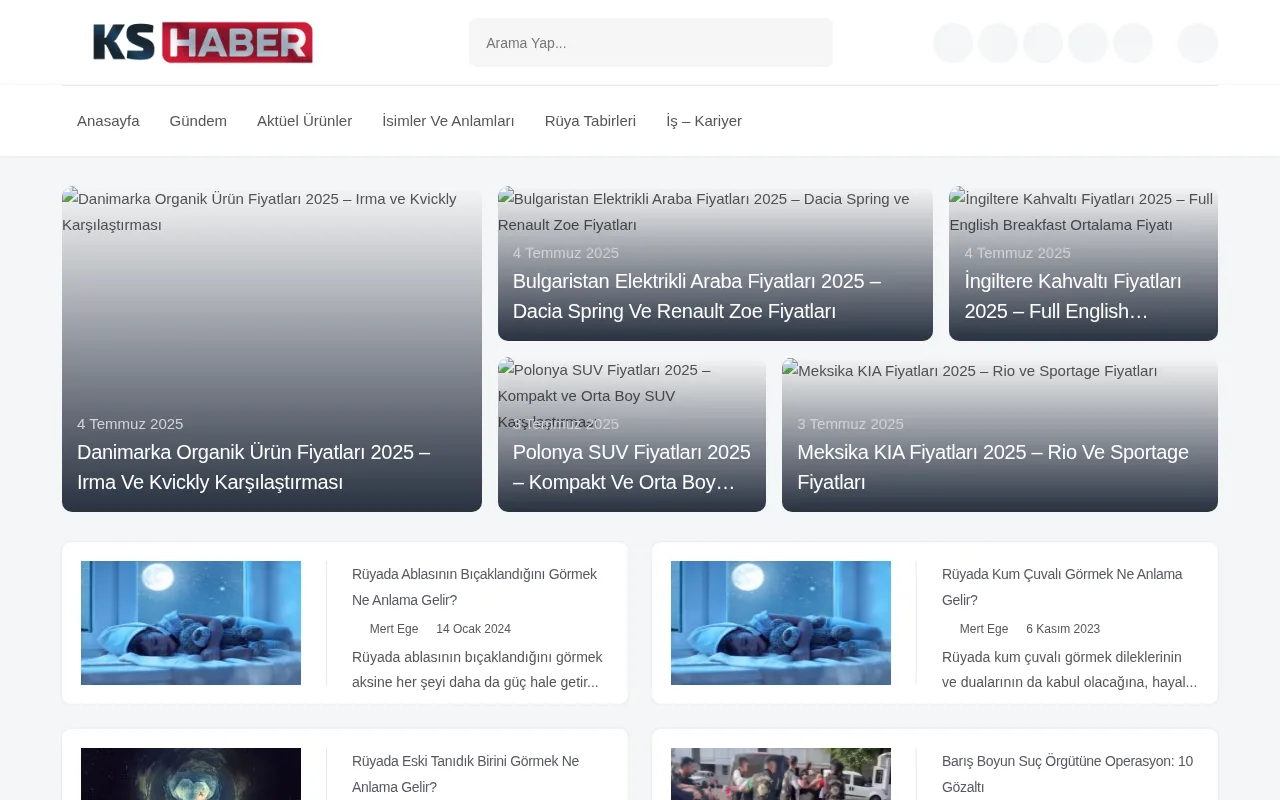This screenshot has height=800, width=1280.
Task: Click the Arama Yap search field
Action: pos(650,42)
